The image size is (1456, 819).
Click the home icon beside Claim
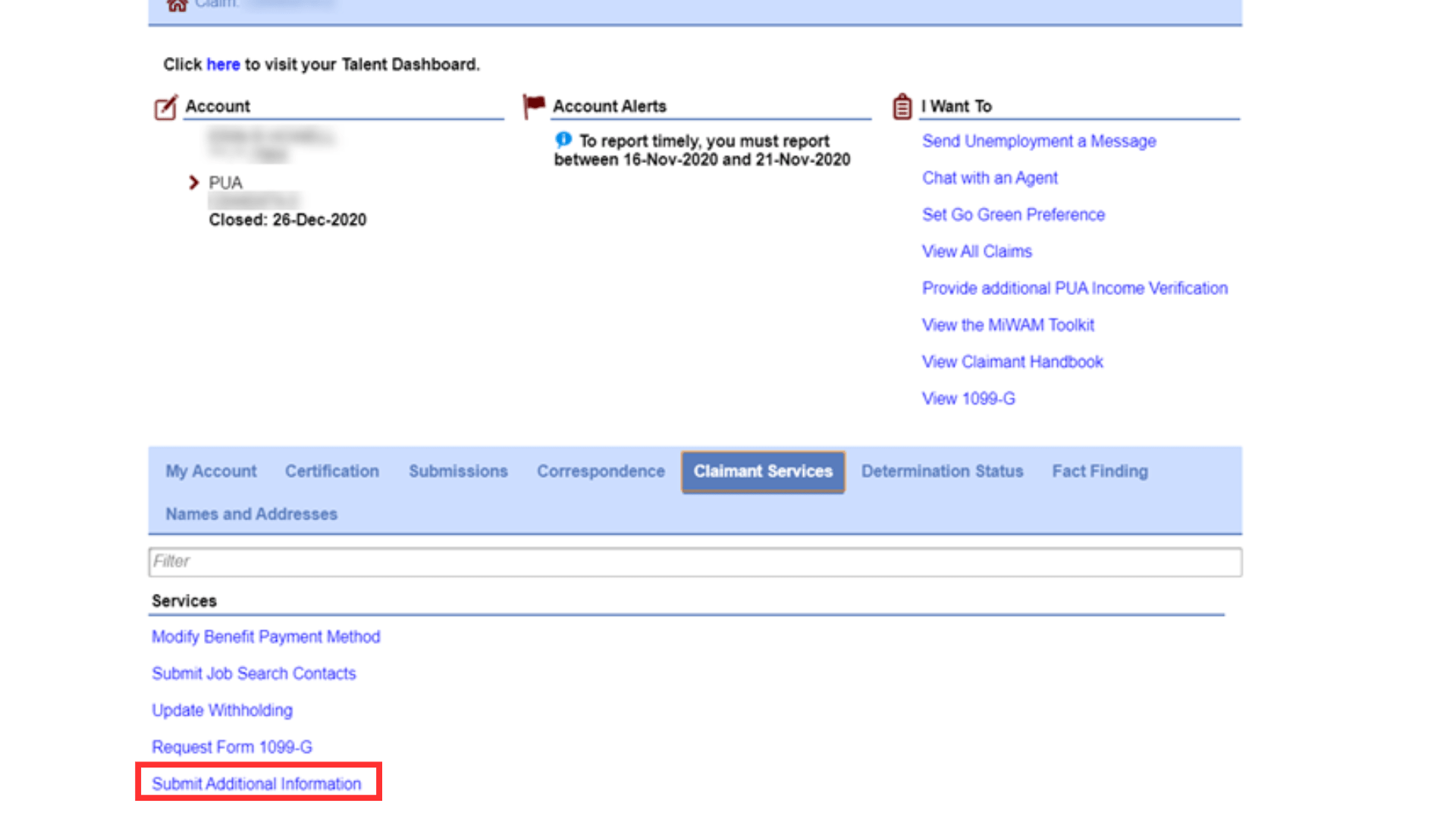[177, 5]
